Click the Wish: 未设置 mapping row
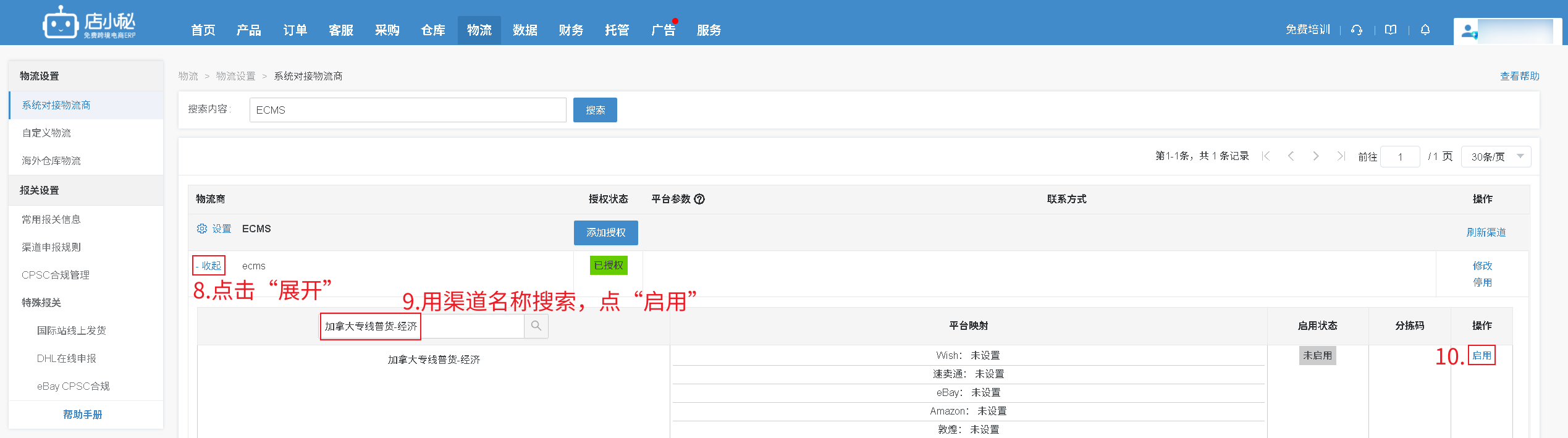 tap(968, 355)
